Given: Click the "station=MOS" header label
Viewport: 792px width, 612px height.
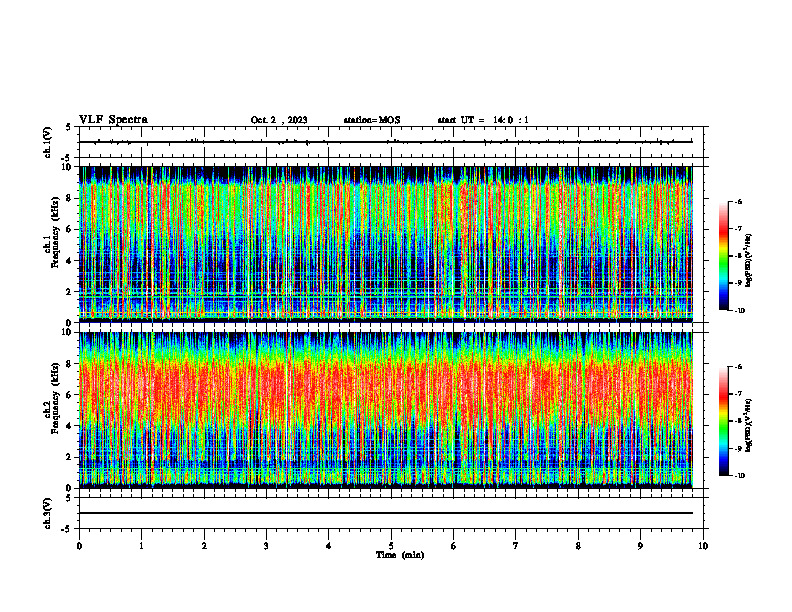Looking at the screenshot, I should 372,120.
